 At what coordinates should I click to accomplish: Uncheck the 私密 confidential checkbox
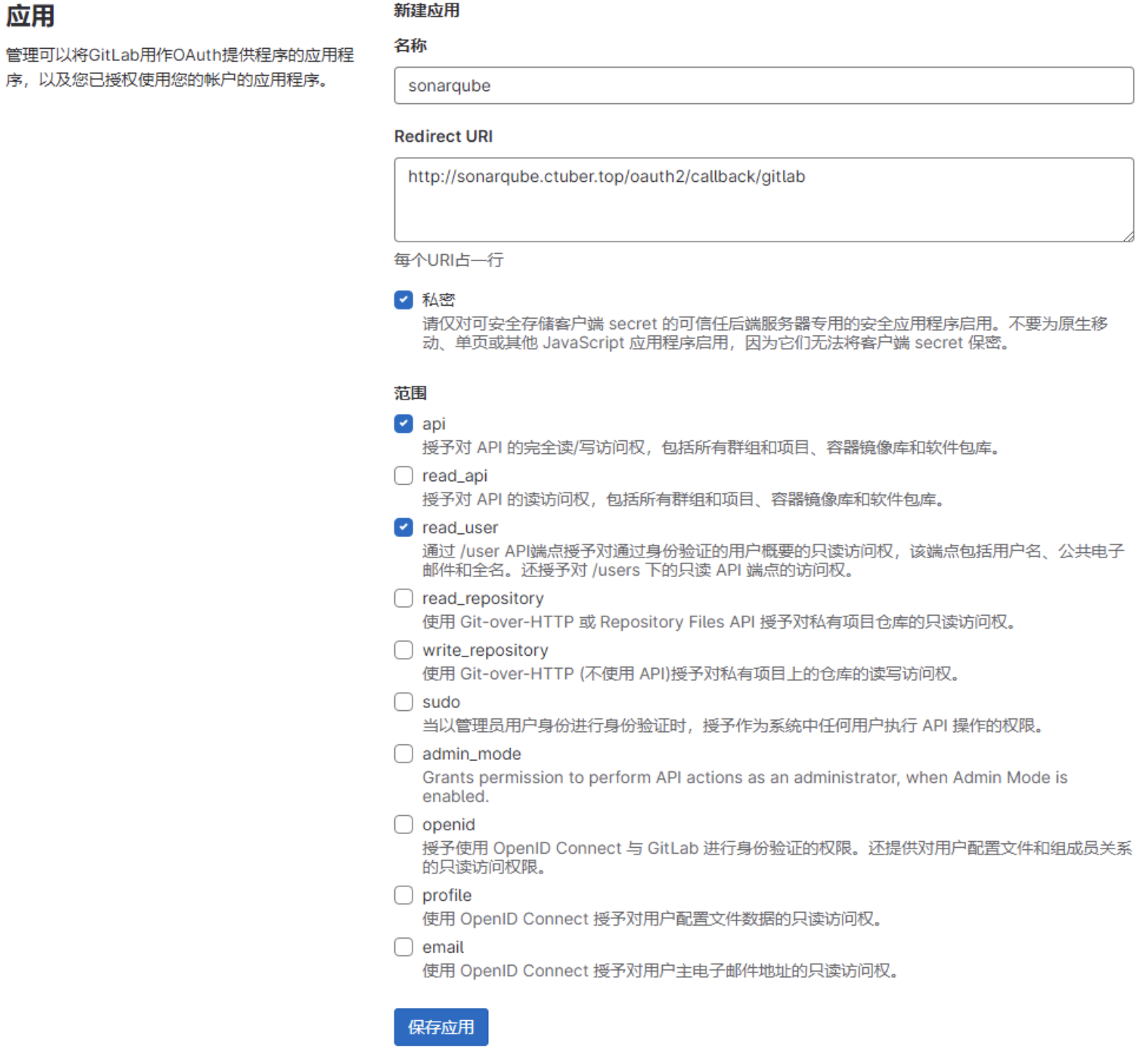(x=404, y=300)
